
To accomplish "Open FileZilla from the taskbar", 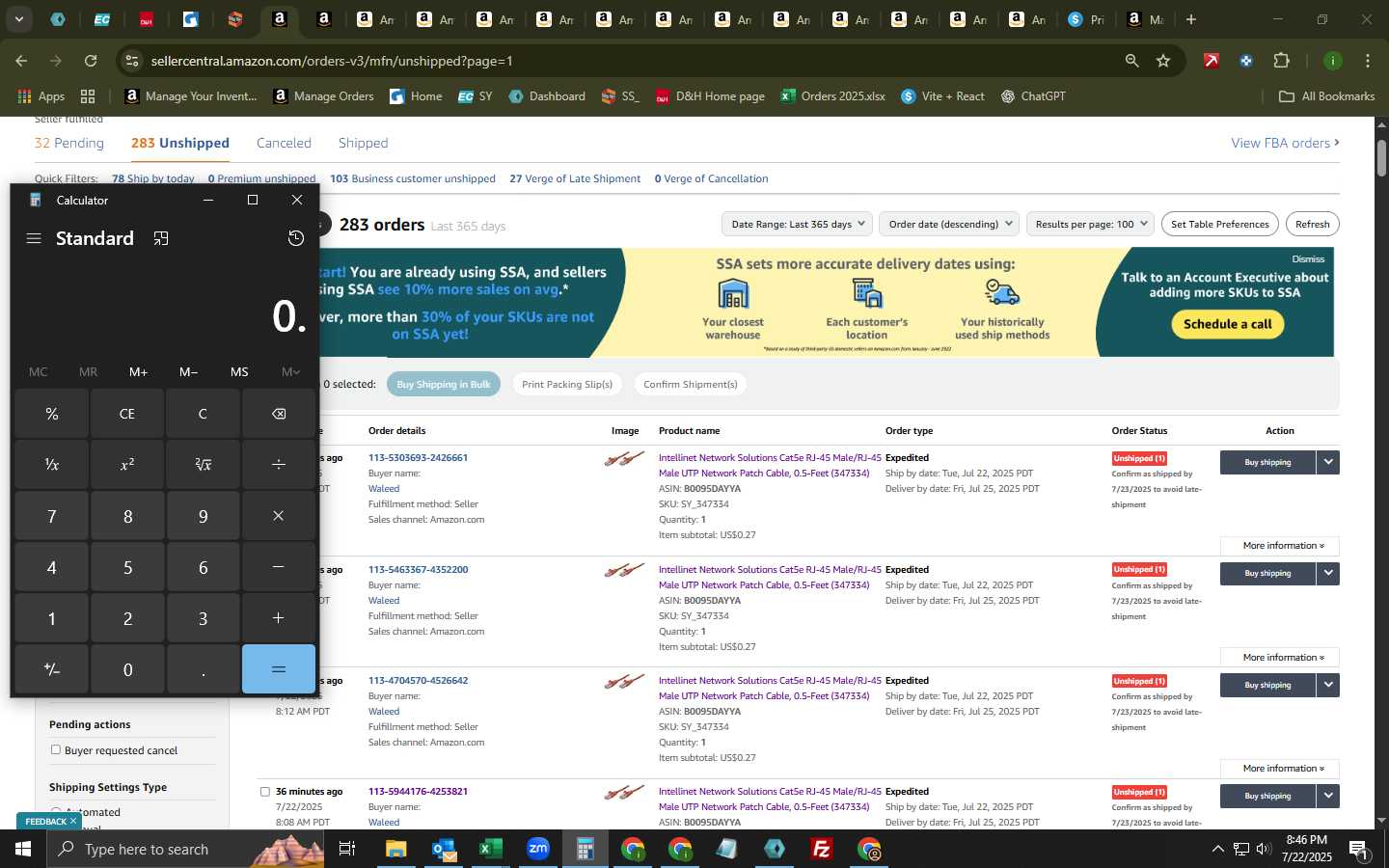I will coord(822,849).
